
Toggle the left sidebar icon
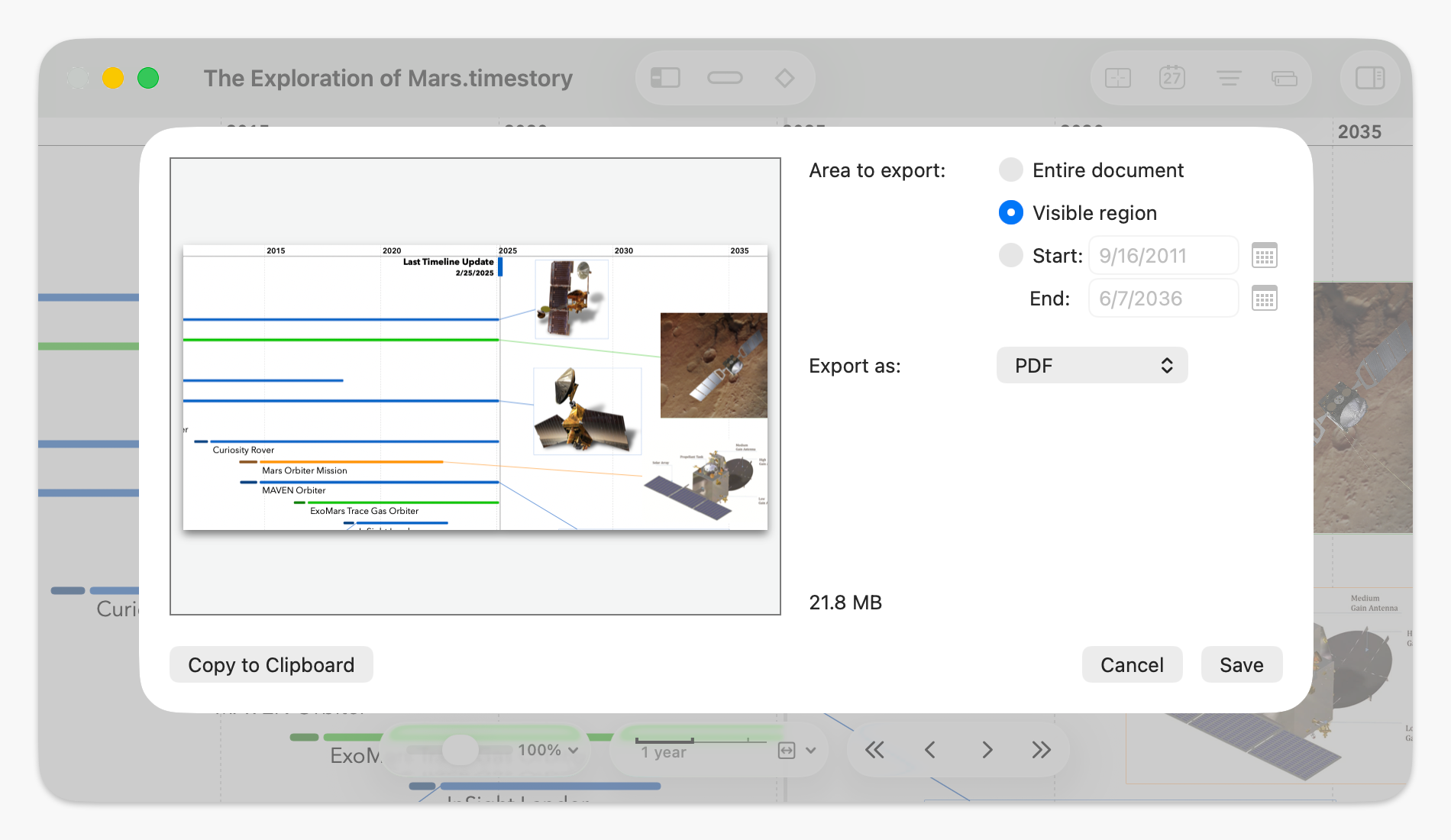664,77
